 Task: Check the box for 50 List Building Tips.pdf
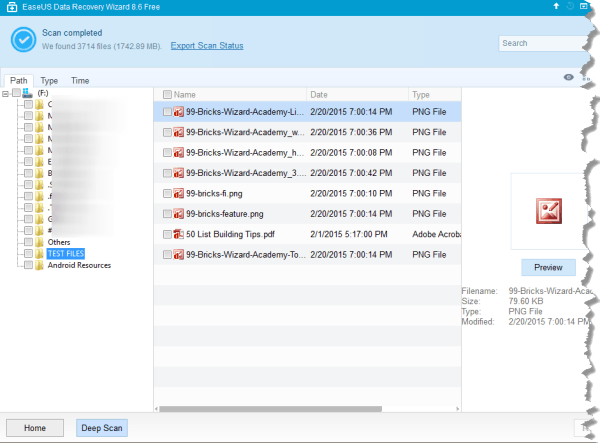click(167, 234)
